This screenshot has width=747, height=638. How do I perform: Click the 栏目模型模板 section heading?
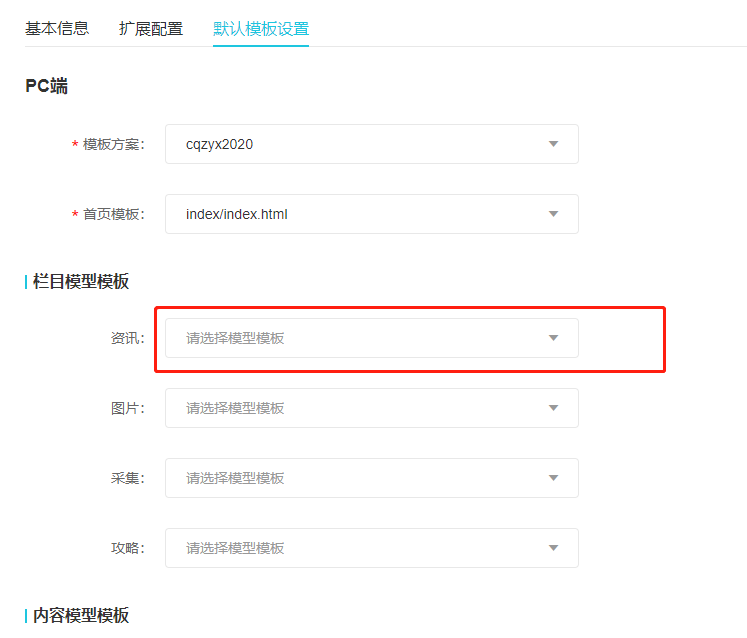click(x=81, y=282)
